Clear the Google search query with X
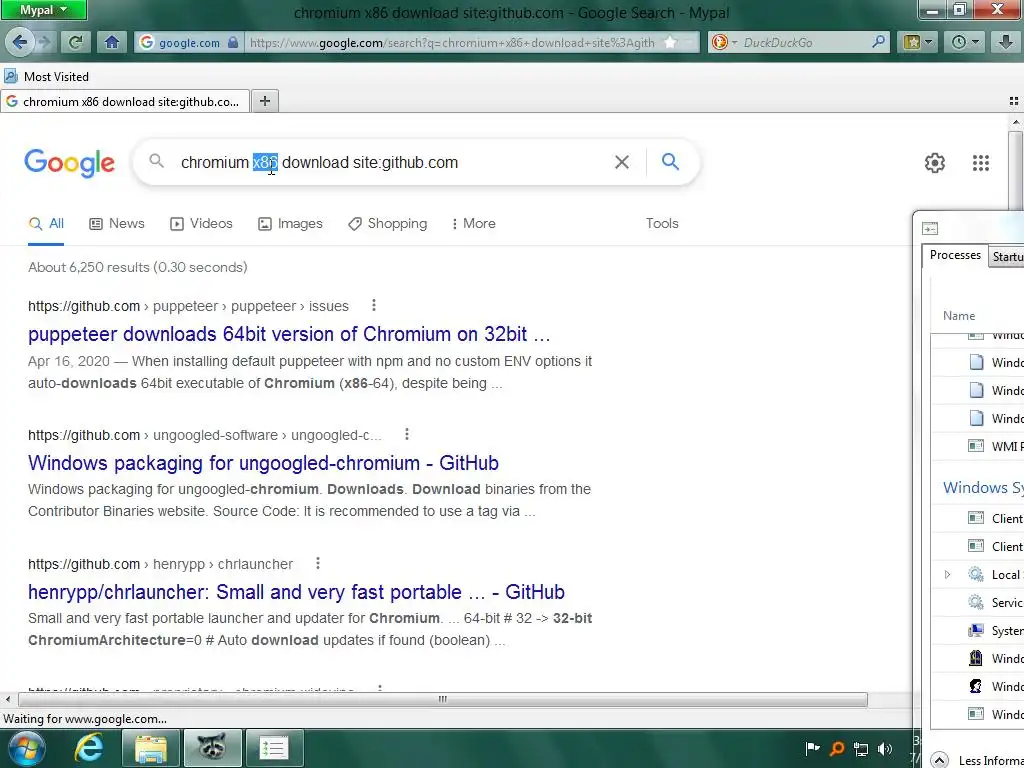This screenshot has height=768, width=1024. tap(622, 162)
